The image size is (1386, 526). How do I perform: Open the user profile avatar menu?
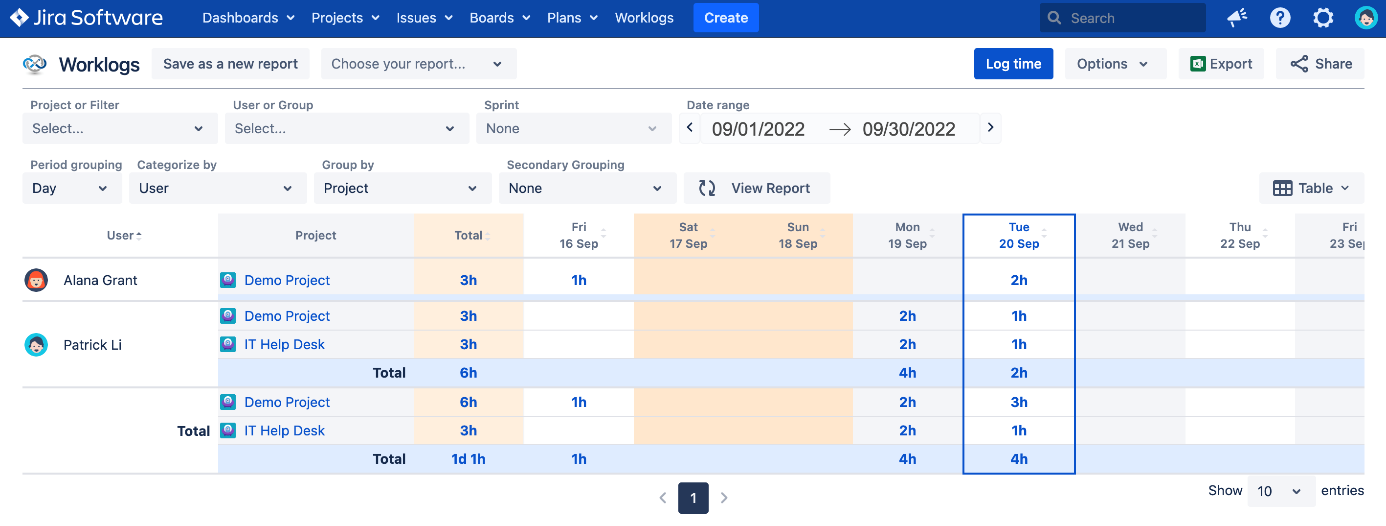pyautogui.click(x=1366, y=18)
